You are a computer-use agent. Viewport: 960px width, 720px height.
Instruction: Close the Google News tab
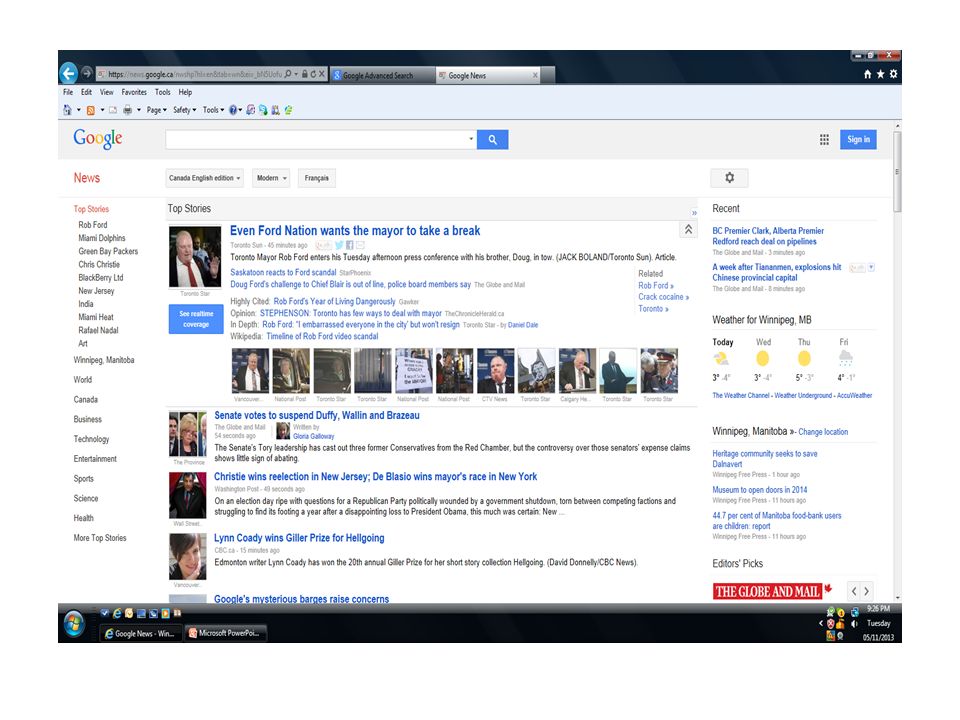(535, 75)
